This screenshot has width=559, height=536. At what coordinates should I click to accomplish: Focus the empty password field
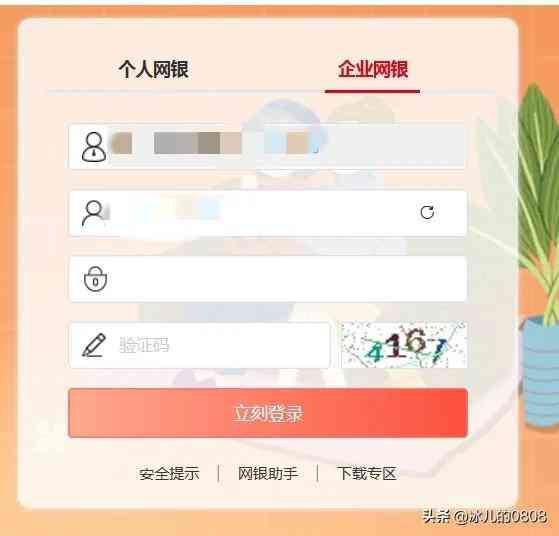click(x=267, y=279)
